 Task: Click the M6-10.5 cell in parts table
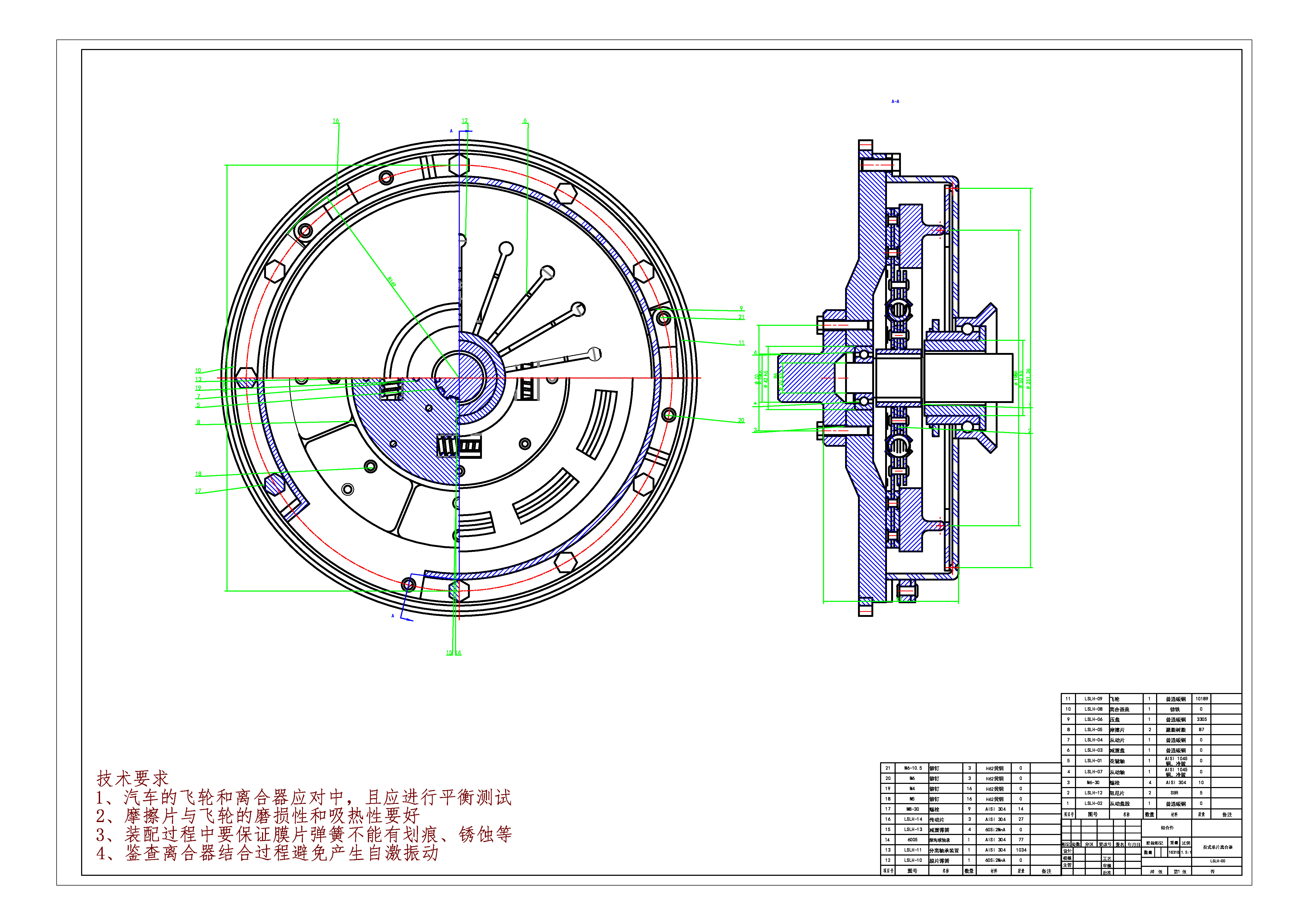click(x=913, y=768)
